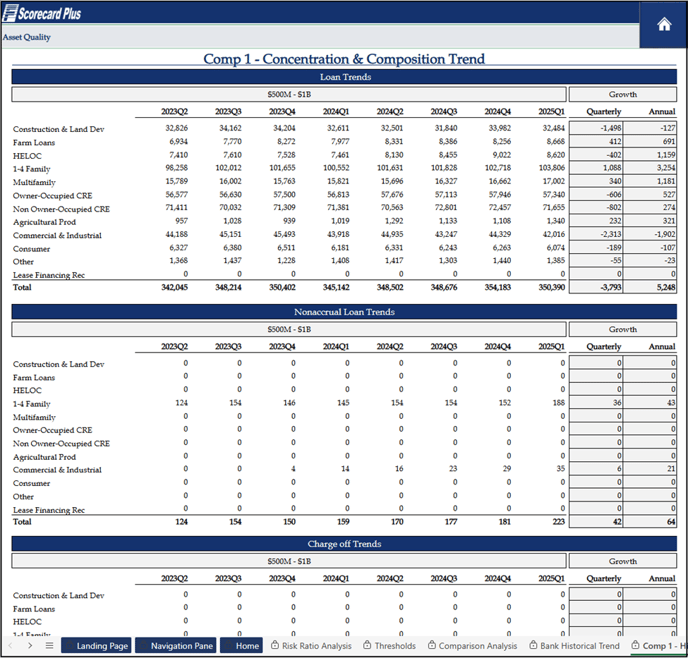This screenshot has width=688, height=658.
Task: Click Annual growth header in Loan Trends
Action: click(x=662, y=111)
